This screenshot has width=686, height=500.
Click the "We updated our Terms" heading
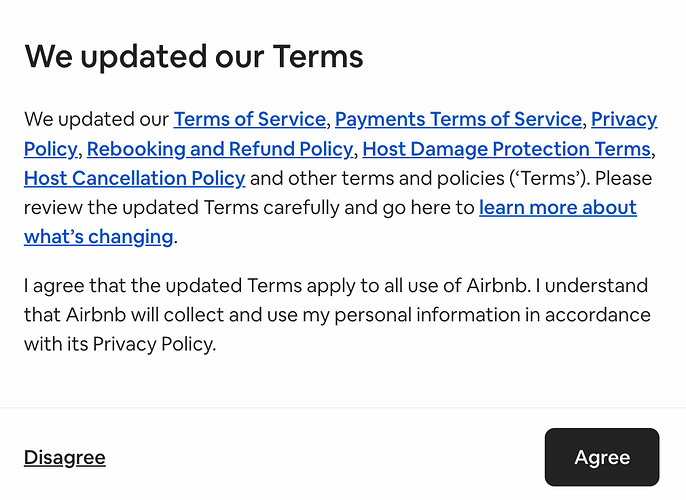tap(194, 57)
